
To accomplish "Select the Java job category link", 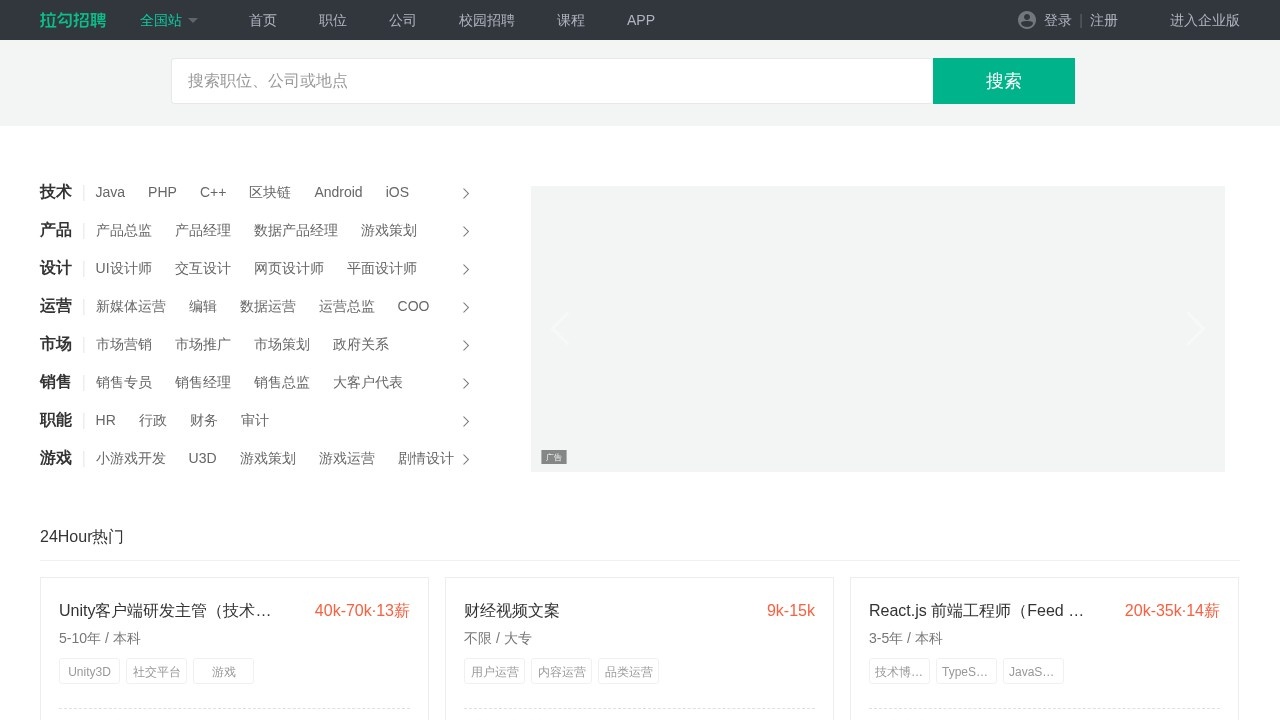I will coord(110,192).
